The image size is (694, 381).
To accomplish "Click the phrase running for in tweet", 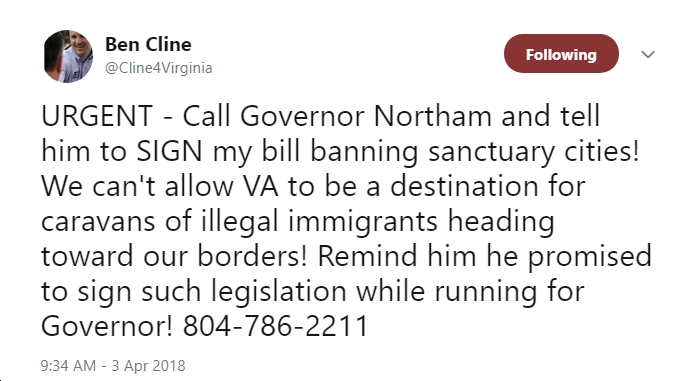I will coord(509,293).
